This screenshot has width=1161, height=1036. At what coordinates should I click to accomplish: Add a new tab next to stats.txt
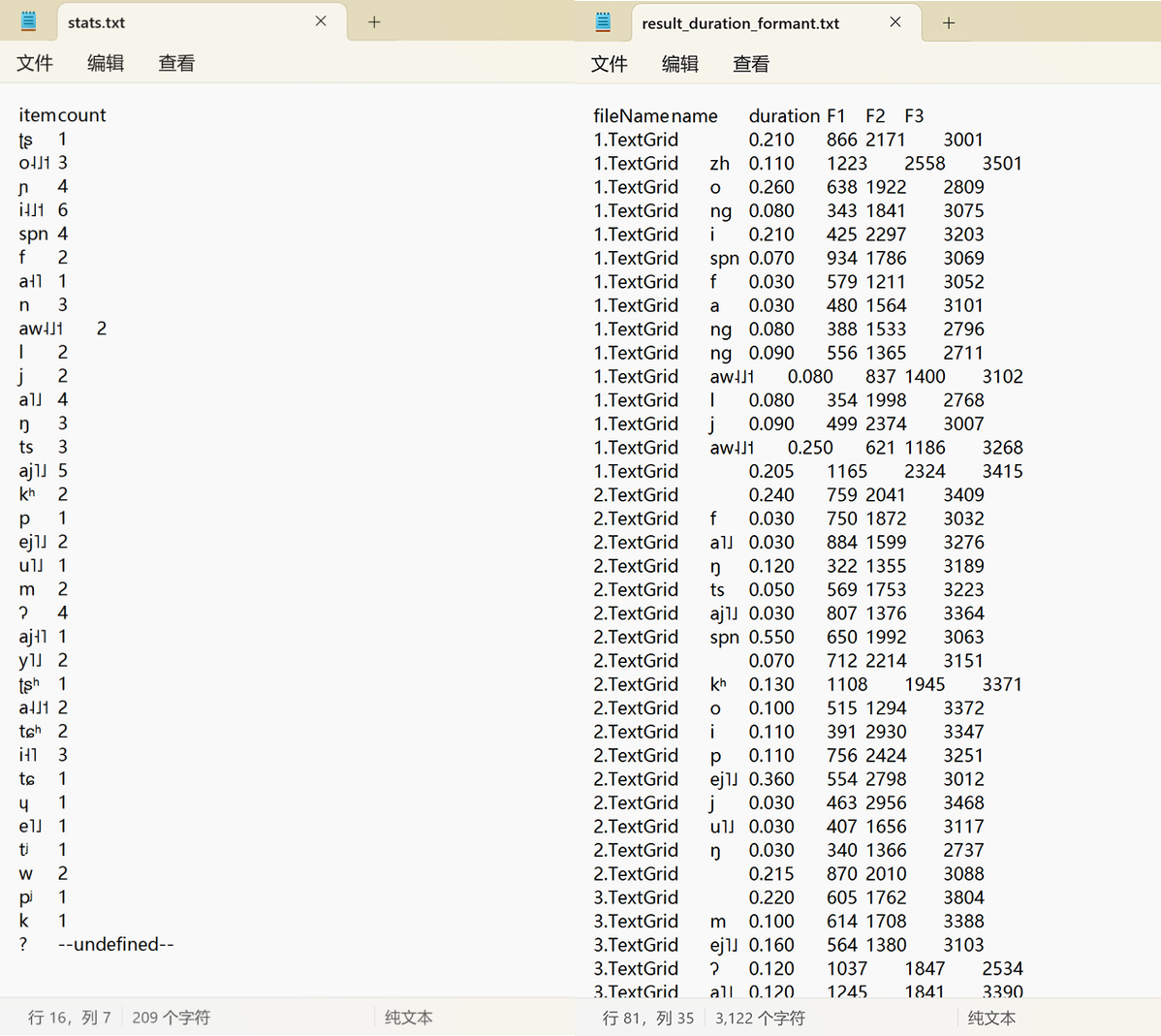click(x=374, y=22)
